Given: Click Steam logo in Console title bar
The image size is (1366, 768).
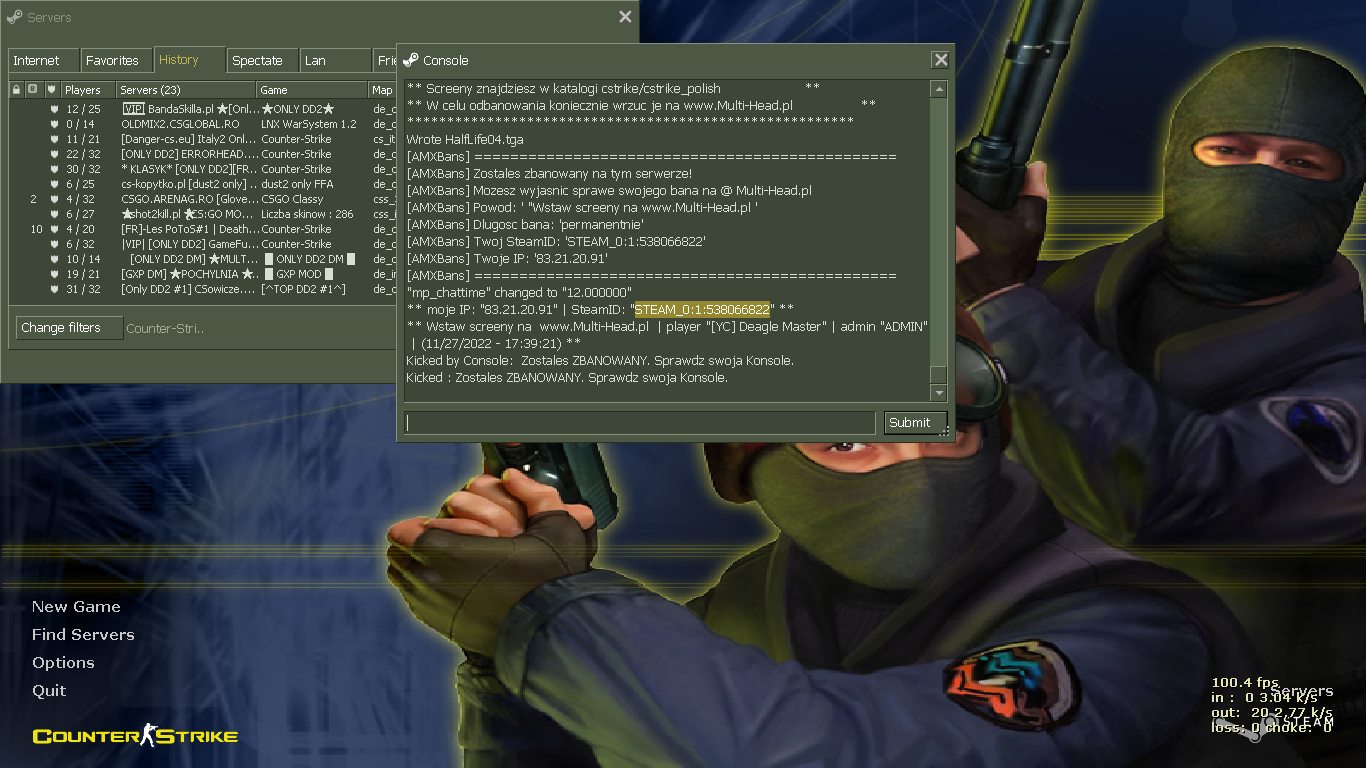Looking at the screenshot, I should click(x=410, y=60).
